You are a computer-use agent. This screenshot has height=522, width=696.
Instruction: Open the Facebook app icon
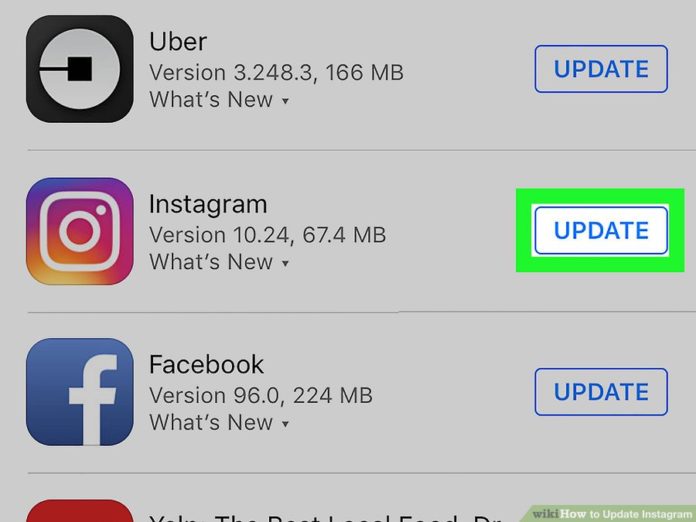[x=79, y=392]
